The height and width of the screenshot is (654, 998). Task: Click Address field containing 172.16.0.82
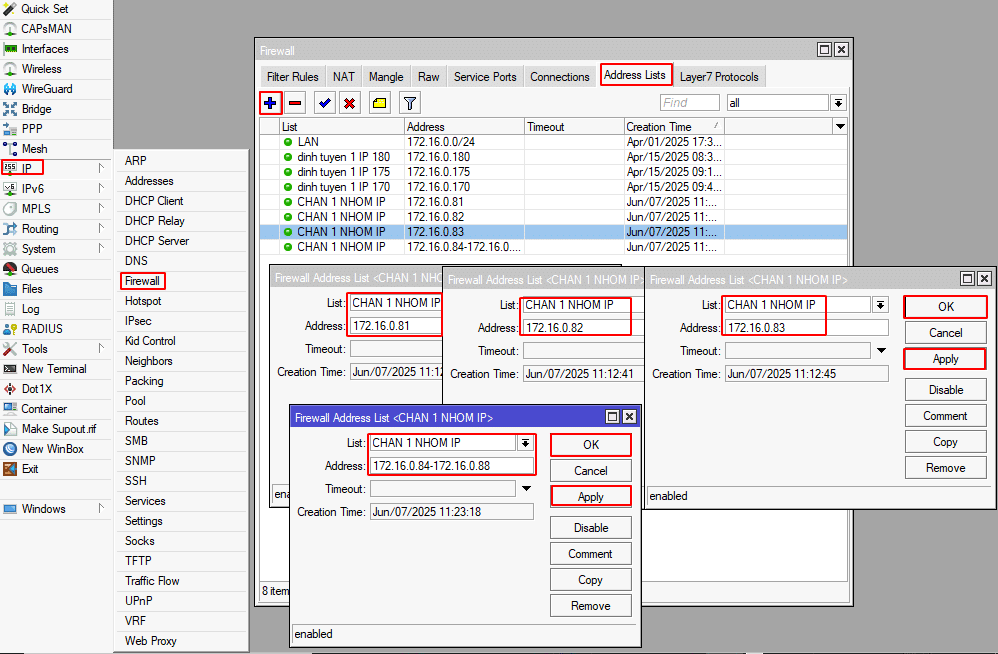coord(583,328)
